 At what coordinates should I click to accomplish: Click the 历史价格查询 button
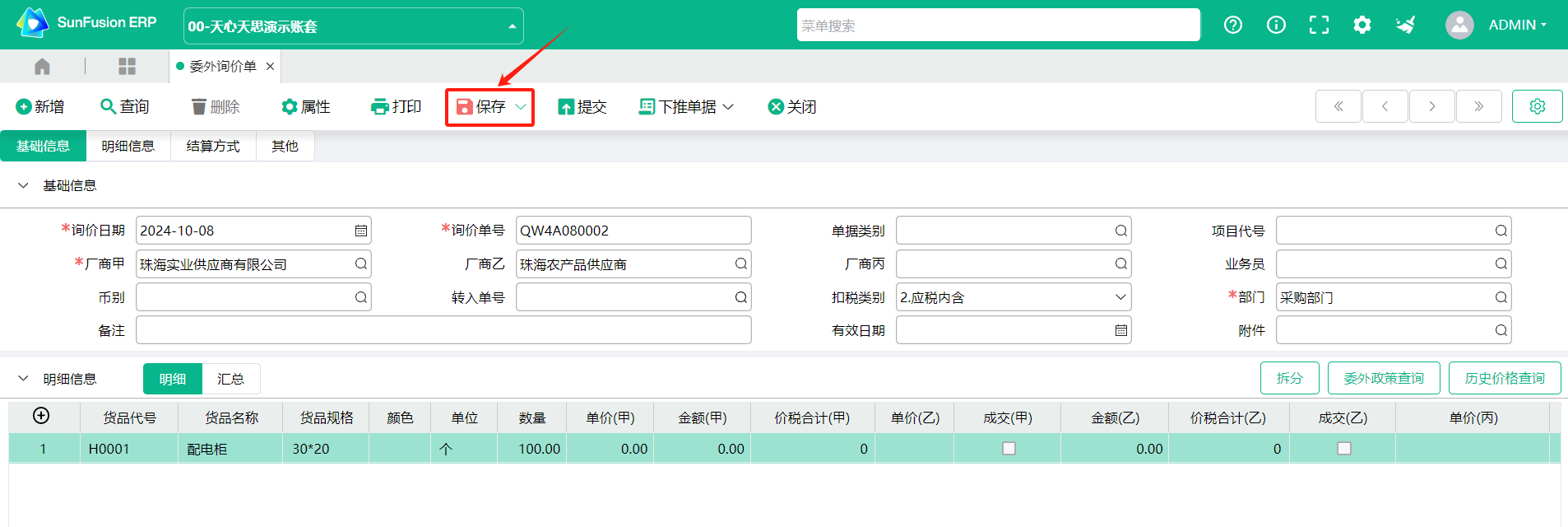tap(1504, 378)
